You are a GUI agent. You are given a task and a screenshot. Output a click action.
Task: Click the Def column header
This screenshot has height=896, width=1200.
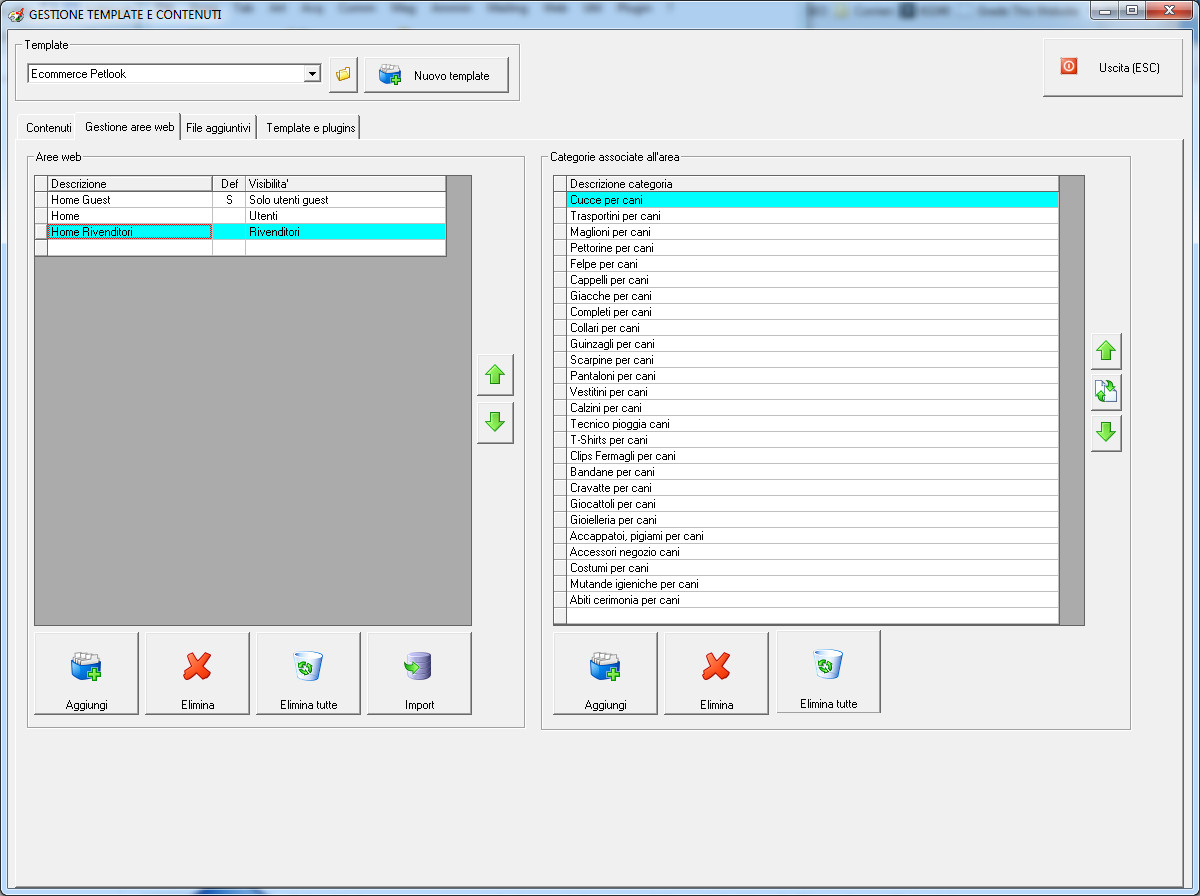click(229, 184)
